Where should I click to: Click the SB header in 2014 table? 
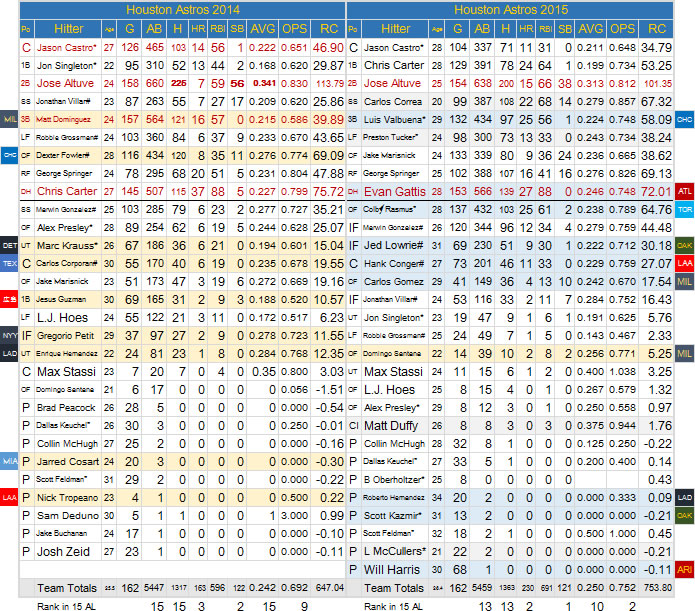(x=237, y=29)
